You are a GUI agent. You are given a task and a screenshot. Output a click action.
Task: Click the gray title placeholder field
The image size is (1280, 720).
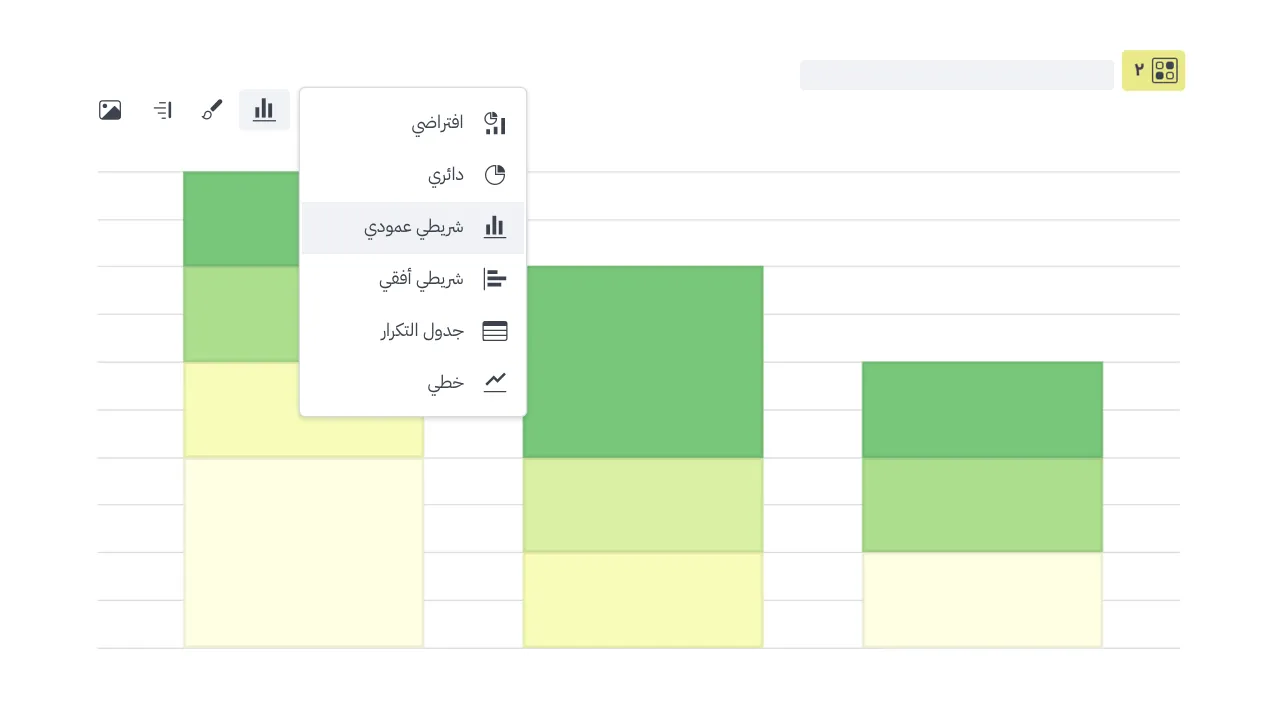tap(956, 75)
